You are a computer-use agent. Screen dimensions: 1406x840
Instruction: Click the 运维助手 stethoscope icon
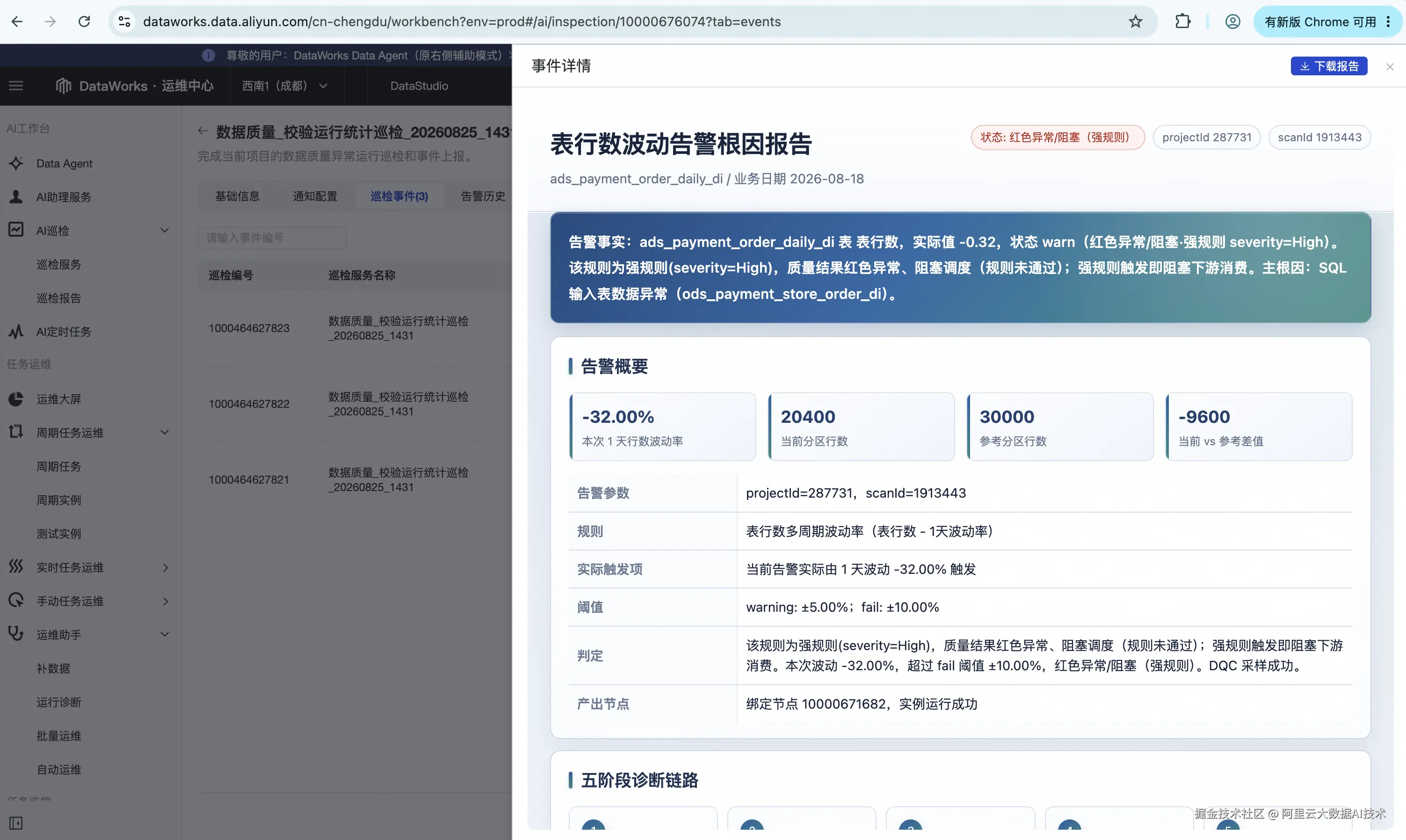(16, 633)
